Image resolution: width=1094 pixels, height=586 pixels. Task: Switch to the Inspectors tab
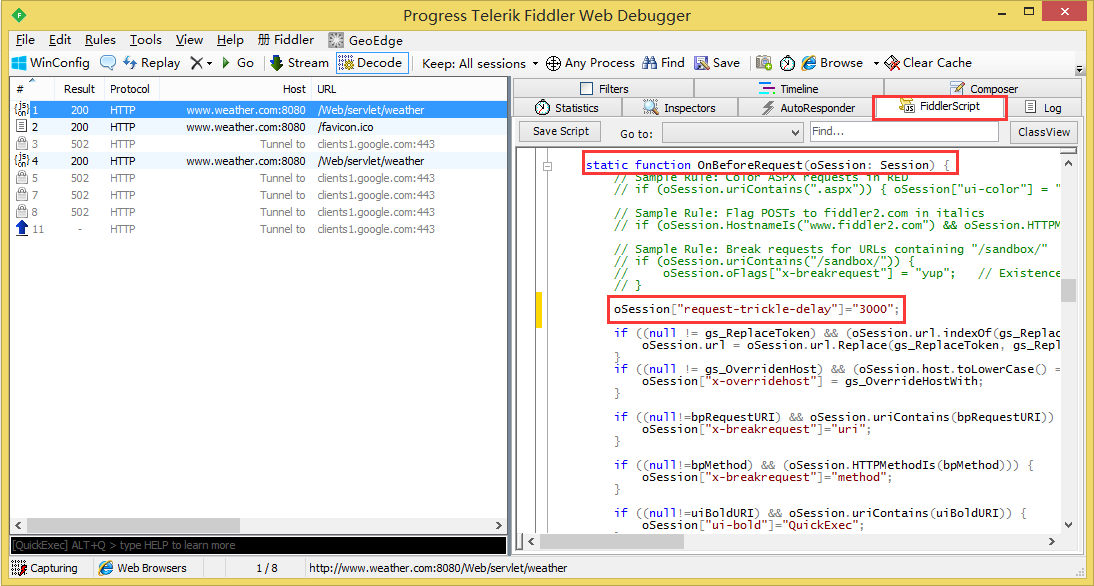(x=680, y=108)
